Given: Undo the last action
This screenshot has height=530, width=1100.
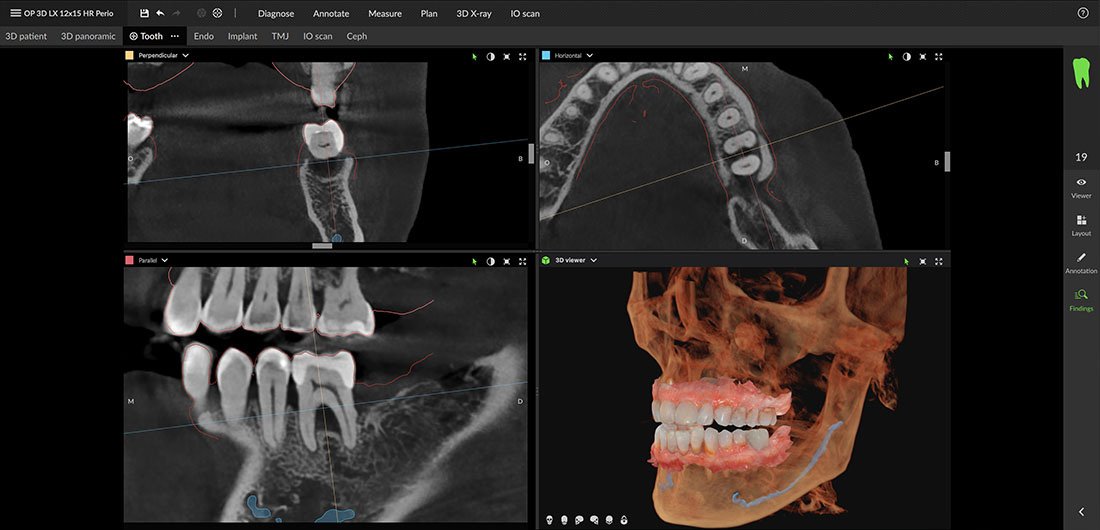Looking at the screenshot, I should click(x=160, y=13).
